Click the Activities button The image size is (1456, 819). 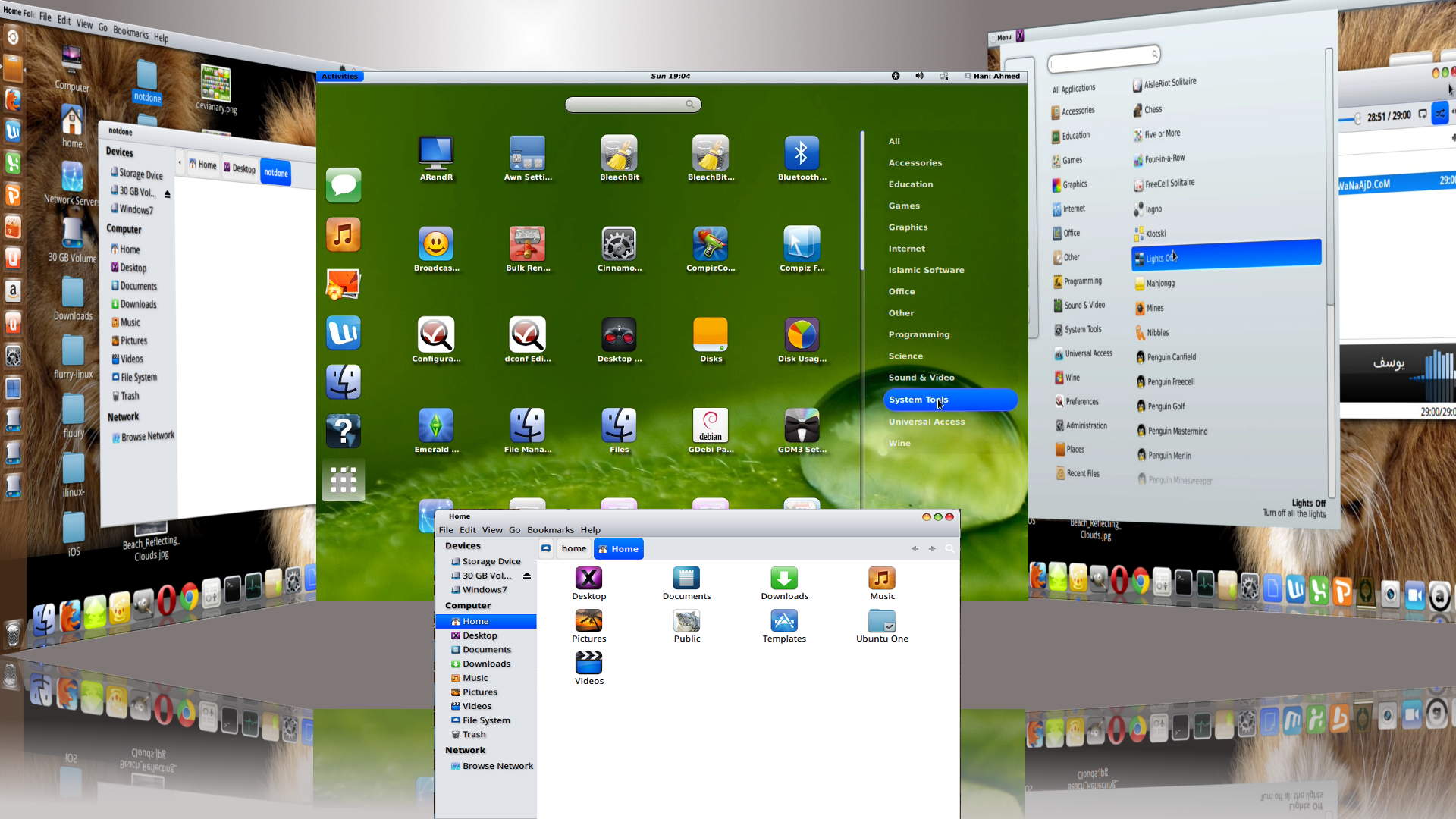coord(340,76)
